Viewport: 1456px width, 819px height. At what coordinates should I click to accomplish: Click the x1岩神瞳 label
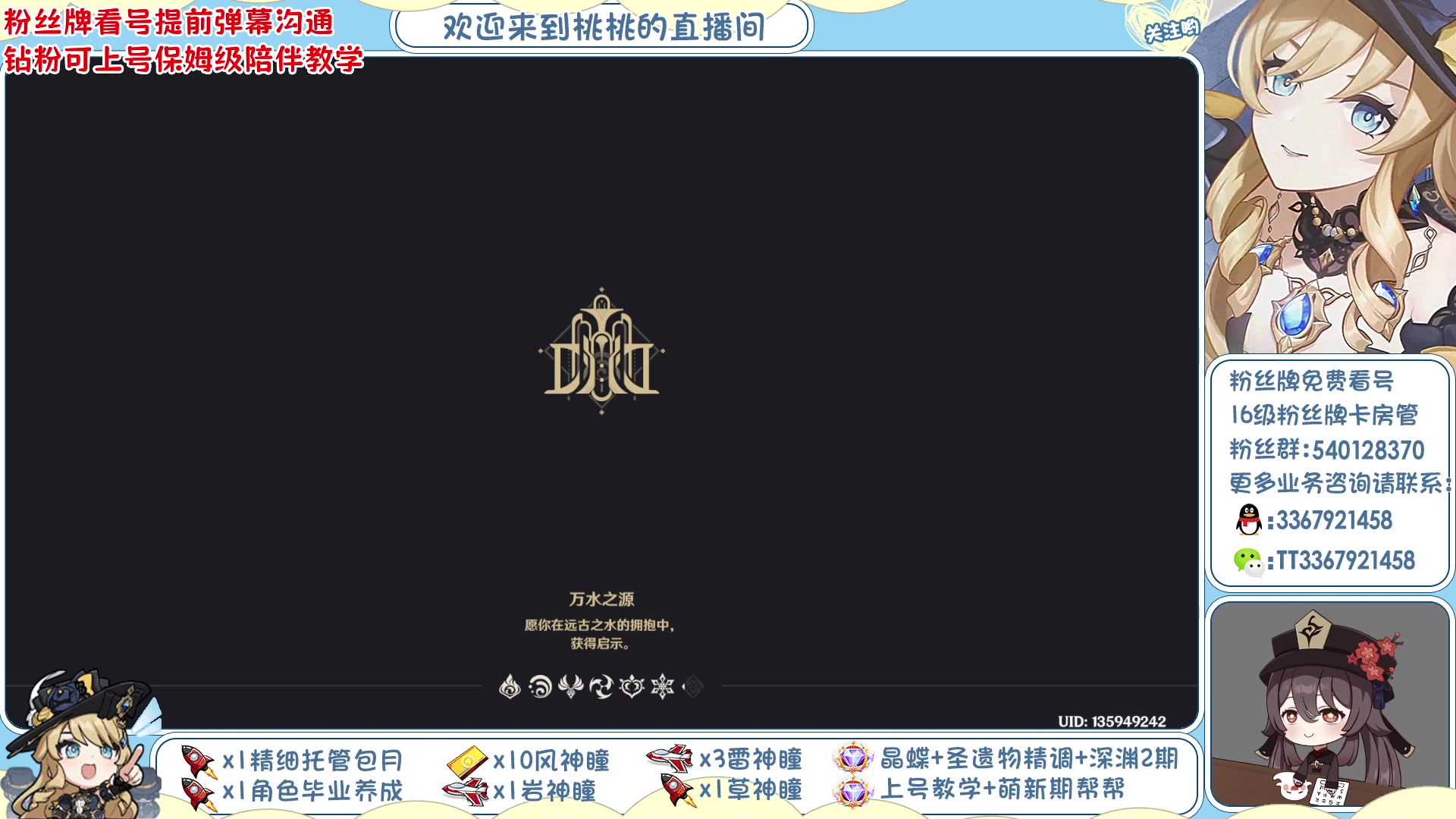pos(544,792)
